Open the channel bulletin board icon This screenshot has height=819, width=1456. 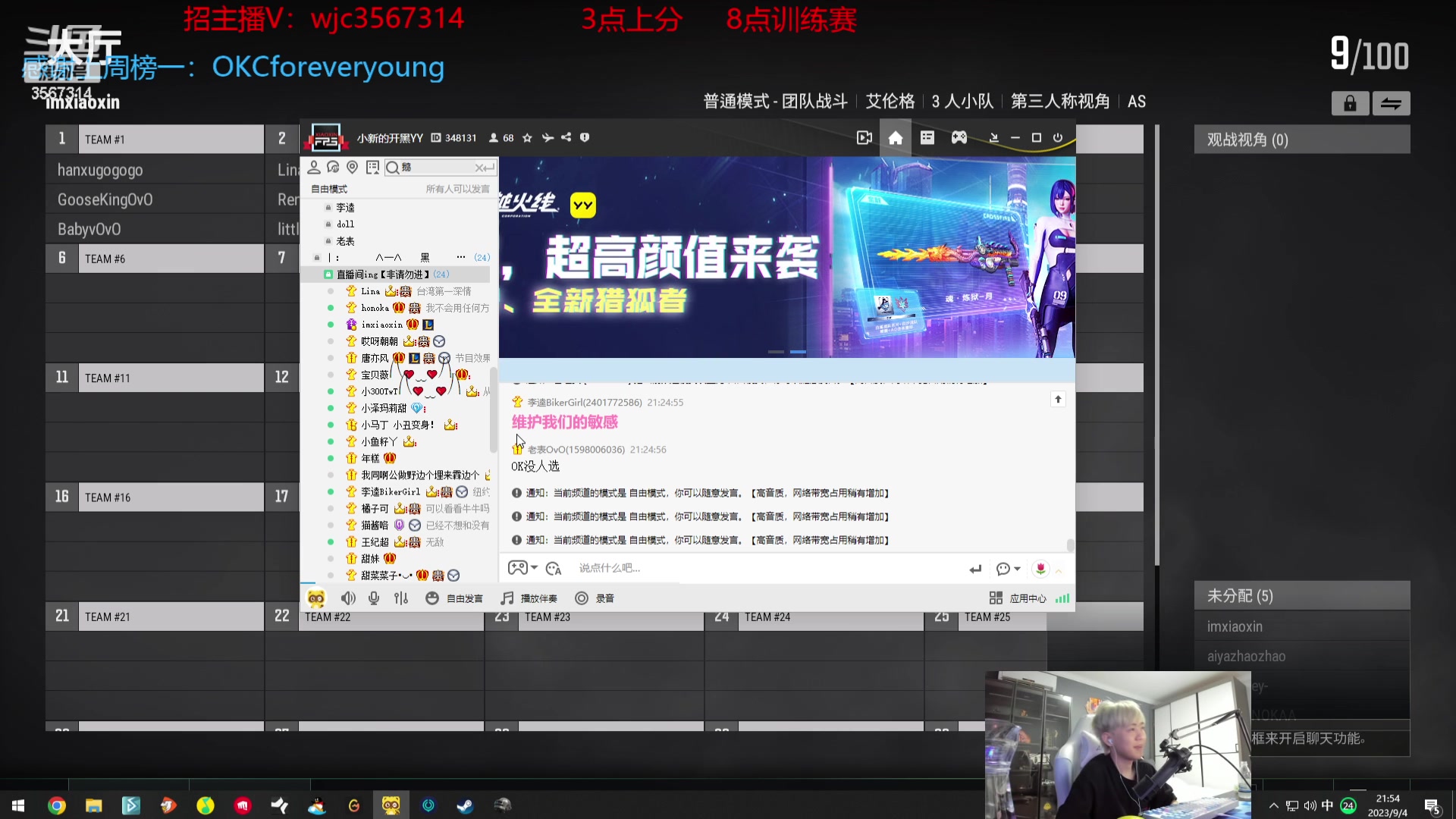pyautogui.click(x=372, y=167)
